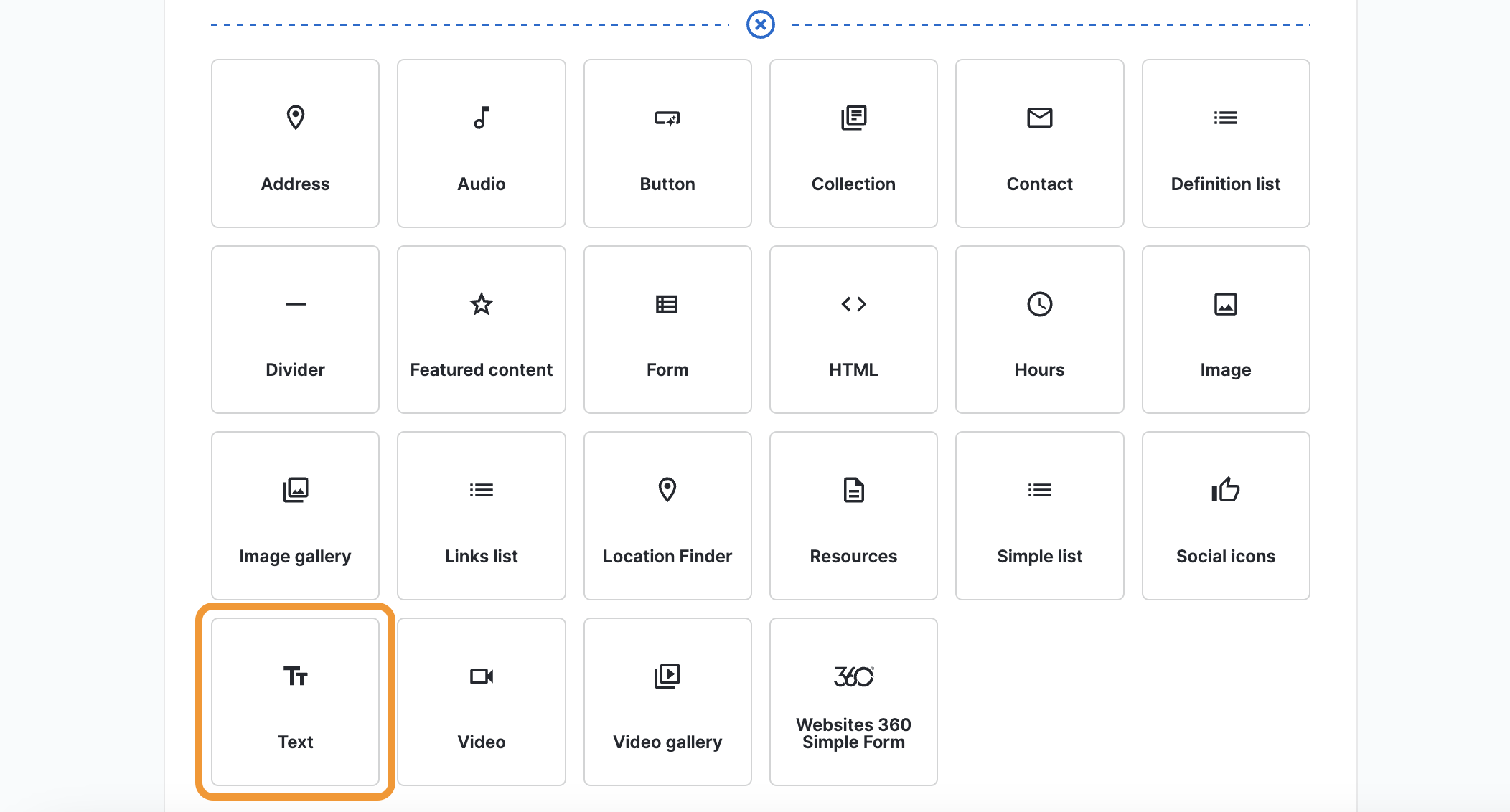
Task: Add the Location Finder element
Action: pyautogui.click(x=667, y=515)
